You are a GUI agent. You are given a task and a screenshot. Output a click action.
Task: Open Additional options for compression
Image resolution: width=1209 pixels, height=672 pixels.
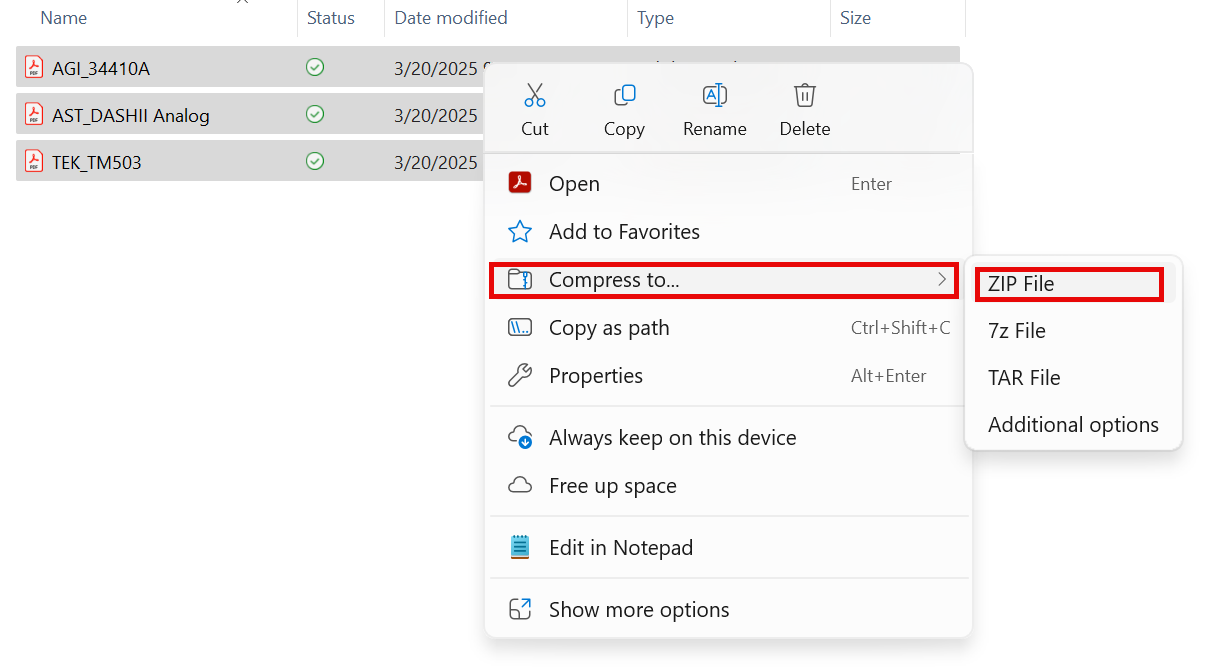pos(1073,425)
